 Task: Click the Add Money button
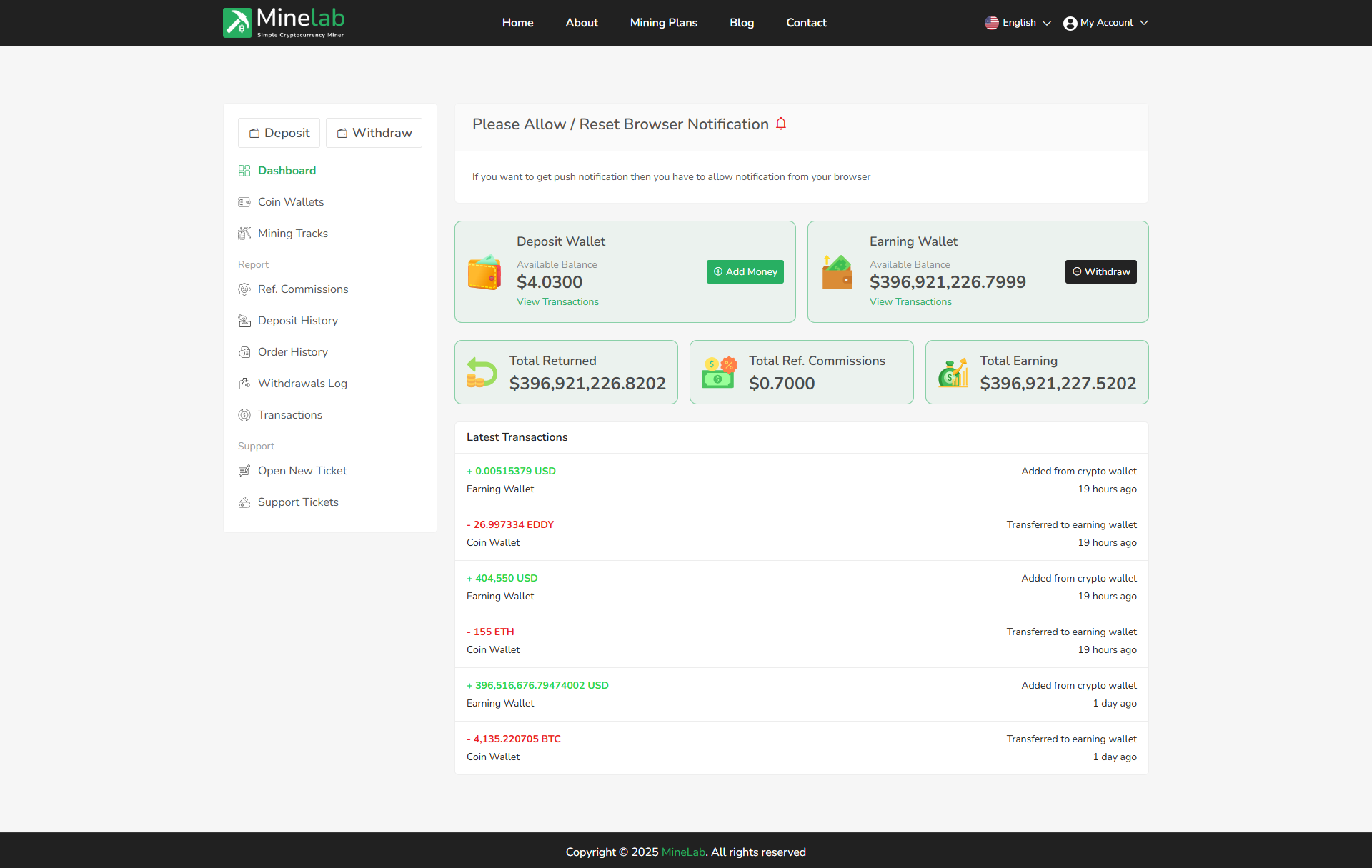coord(745,271)
